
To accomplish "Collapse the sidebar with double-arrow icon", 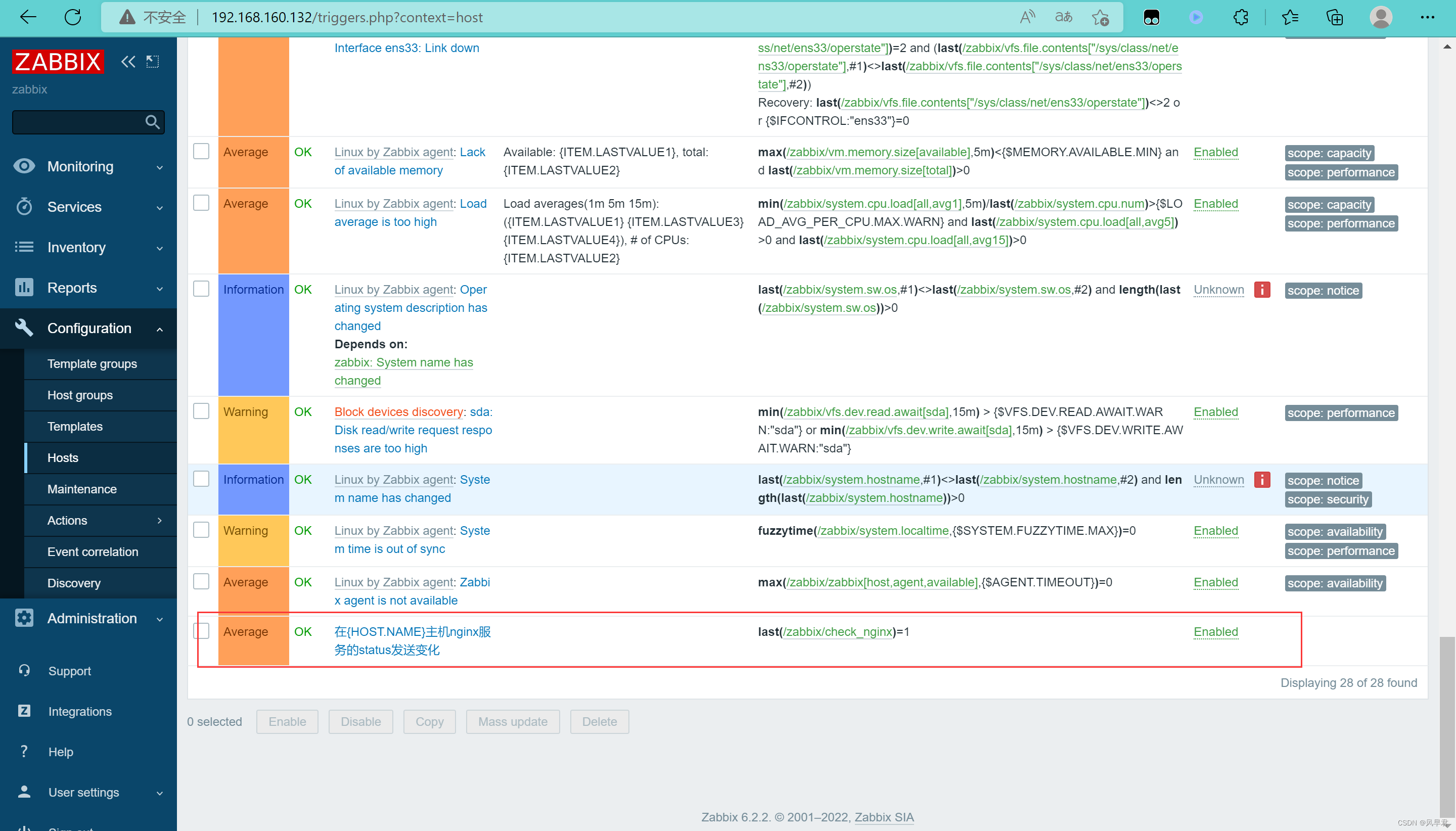I will tap(128, 62).
